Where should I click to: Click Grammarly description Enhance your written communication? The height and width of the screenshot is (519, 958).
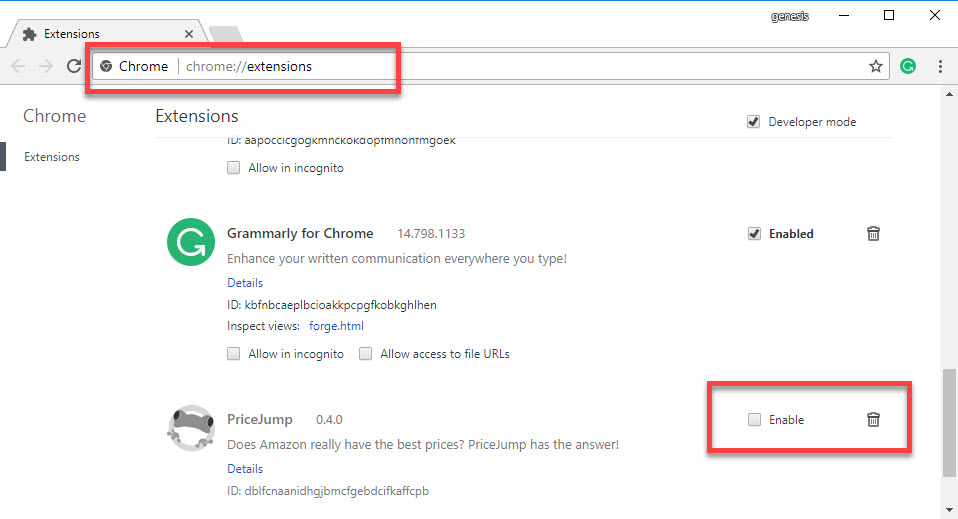(x=397, y=259)
